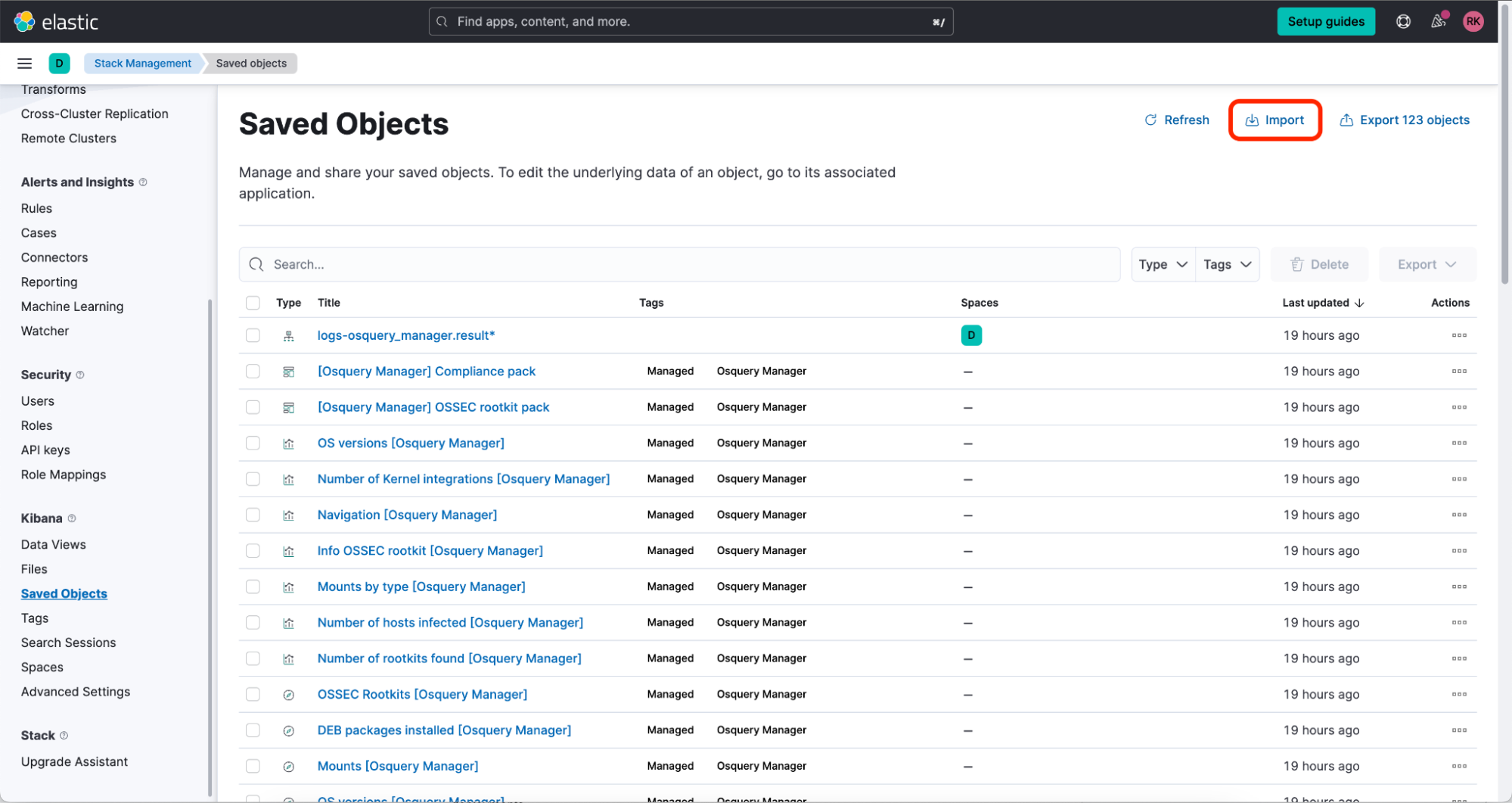Click the type icon for Compliance pack row
Viewport: 1512px width, 803px height.
tap(288, 372)
